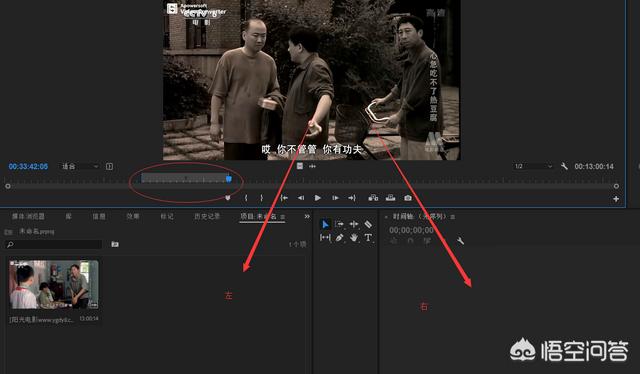Click the Mark In button
640x374 pixels.
coord(246,198)
